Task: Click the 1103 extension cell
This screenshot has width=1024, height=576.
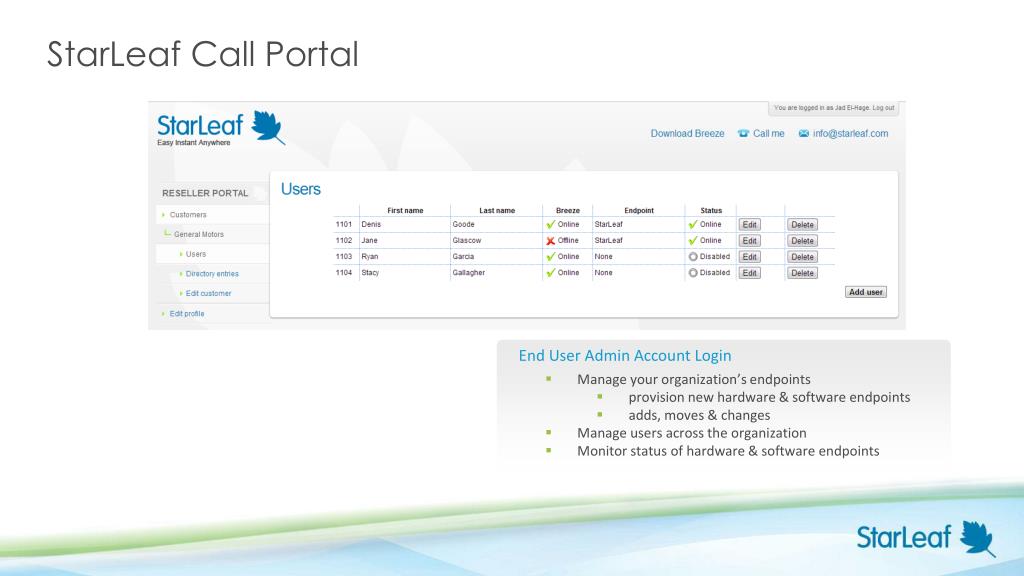Action: pyautogui.click(x=344, y=257)
